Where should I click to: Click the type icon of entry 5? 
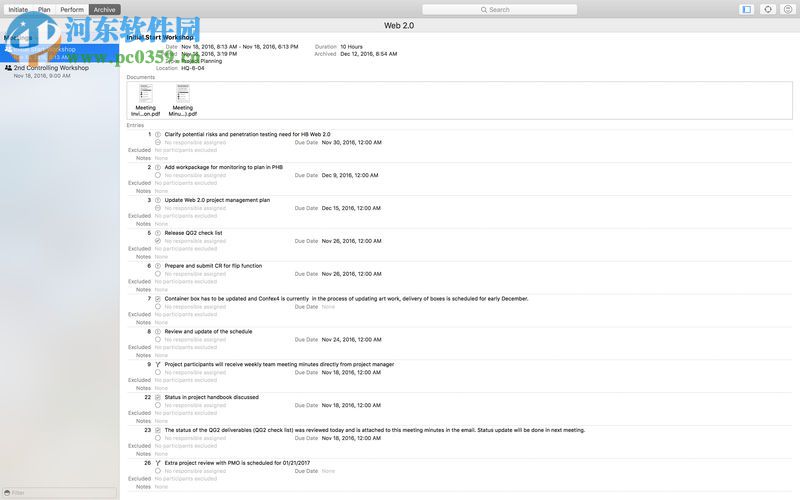pos(158,233)
